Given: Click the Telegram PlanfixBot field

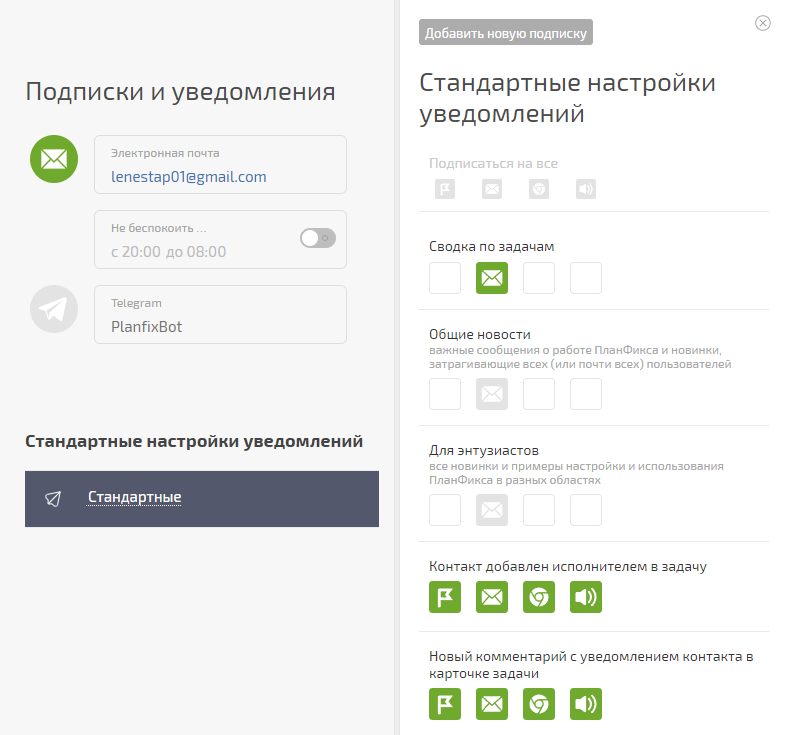Looking at the screenshot, I should pyautogui.click(x=220, y=314).
